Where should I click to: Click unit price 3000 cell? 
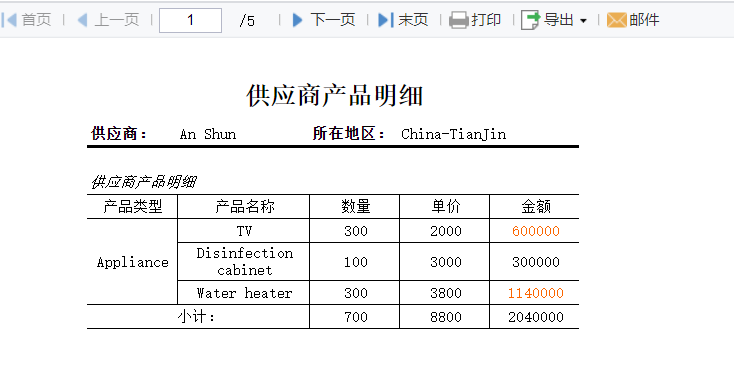point(445,262)
